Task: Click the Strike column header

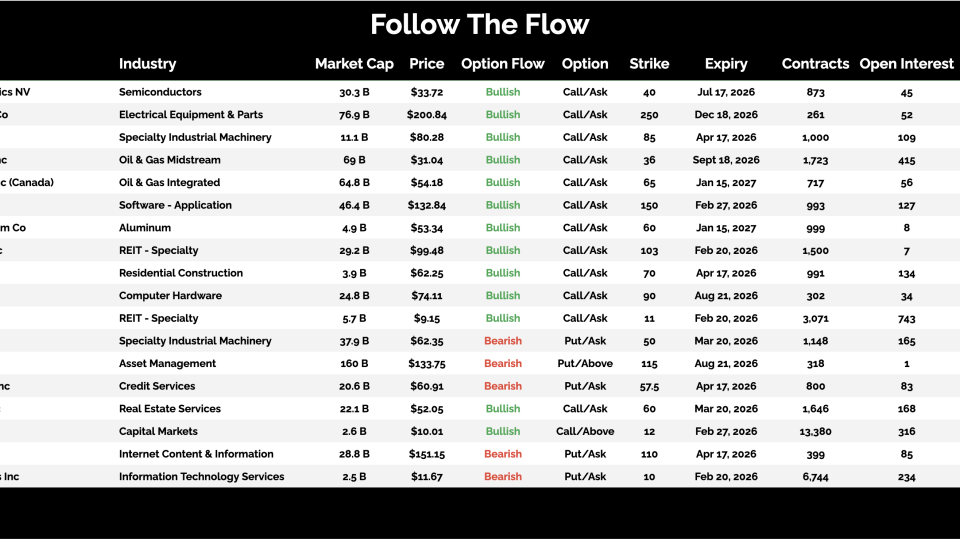Action: point(649,64)
